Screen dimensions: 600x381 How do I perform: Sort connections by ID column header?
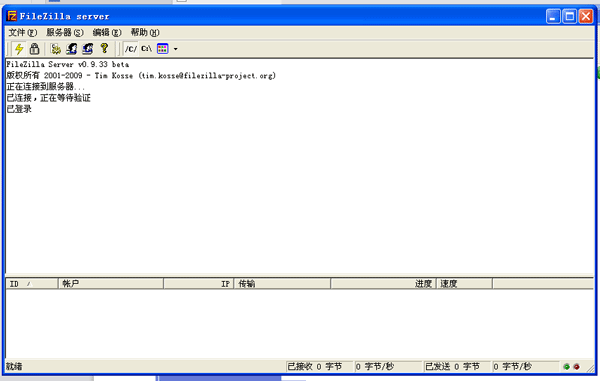click(32, 283)
